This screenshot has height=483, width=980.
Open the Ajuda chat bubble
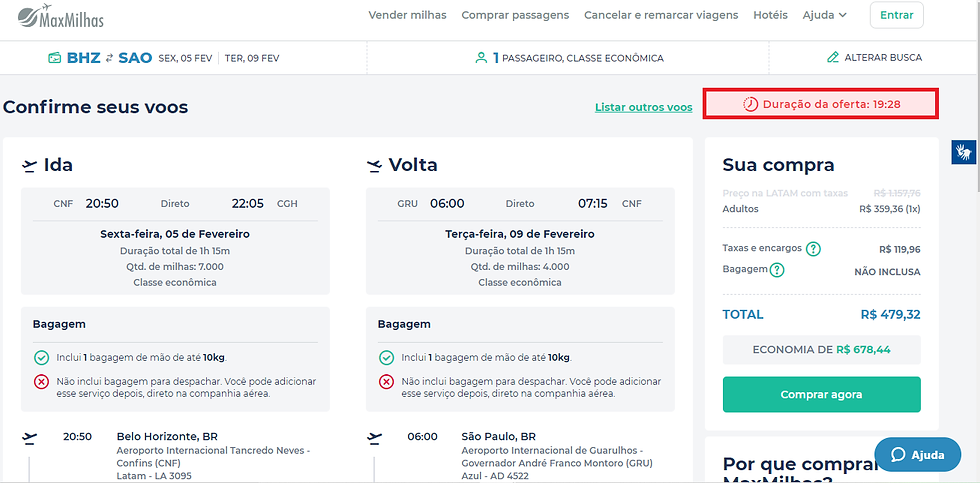pyautogui.click(x=918, y=455)
